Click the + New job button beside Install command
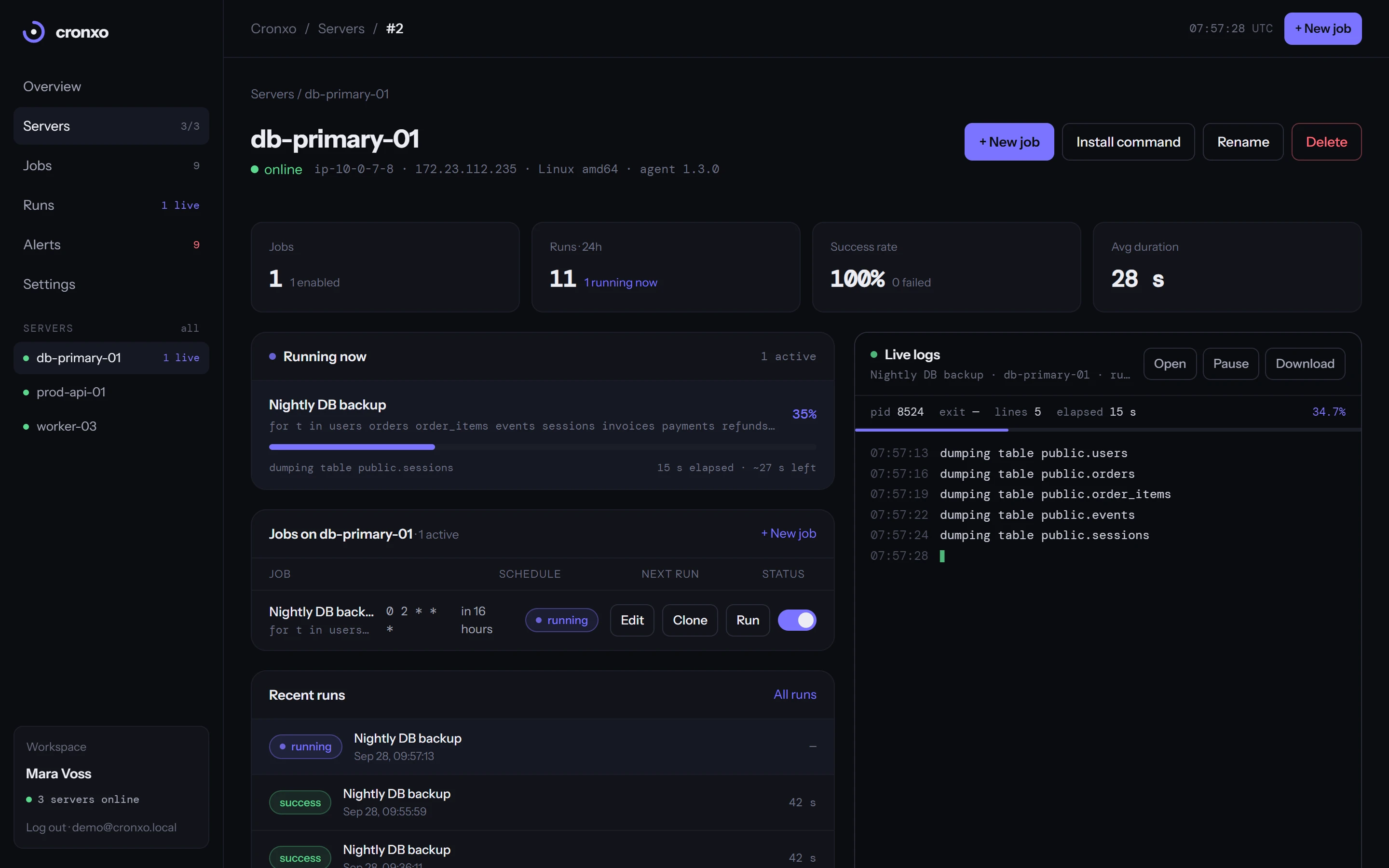1389x868 pixels. point(1008,142)
